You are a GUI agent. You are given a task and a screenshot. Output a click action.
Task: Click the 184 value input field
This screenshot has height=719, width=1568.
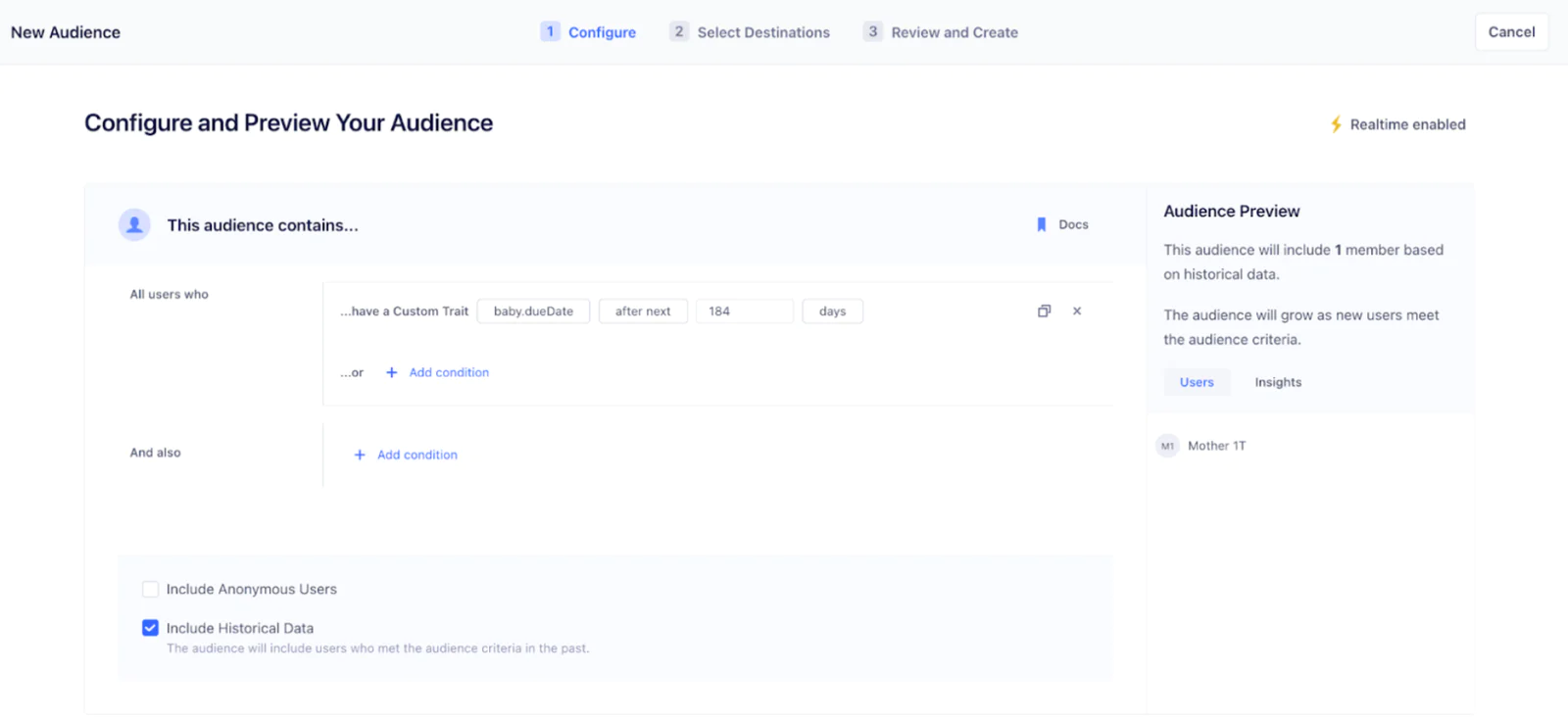(x=745, y=312)
